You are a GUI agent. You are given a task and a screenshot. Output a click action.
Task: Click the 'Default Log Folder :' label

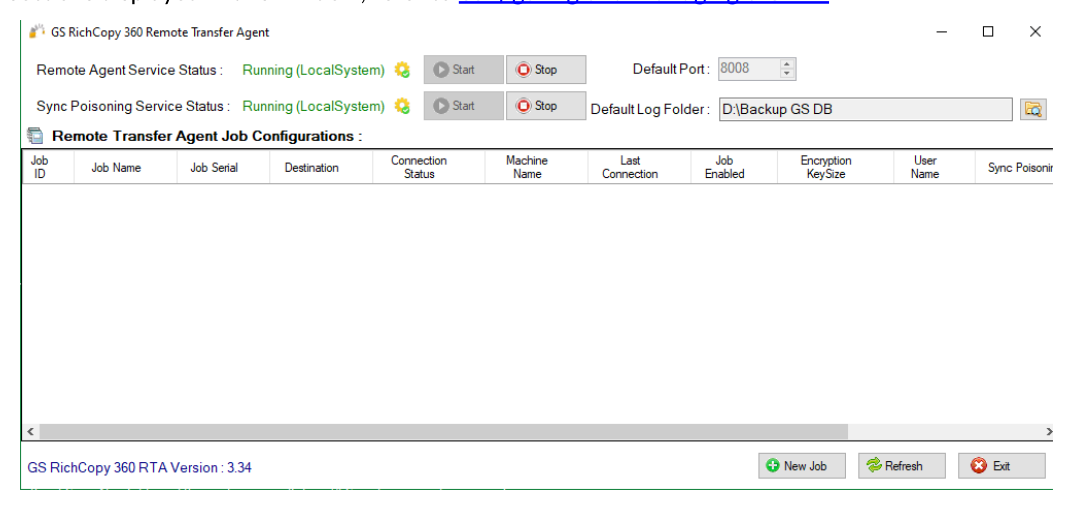650,109
